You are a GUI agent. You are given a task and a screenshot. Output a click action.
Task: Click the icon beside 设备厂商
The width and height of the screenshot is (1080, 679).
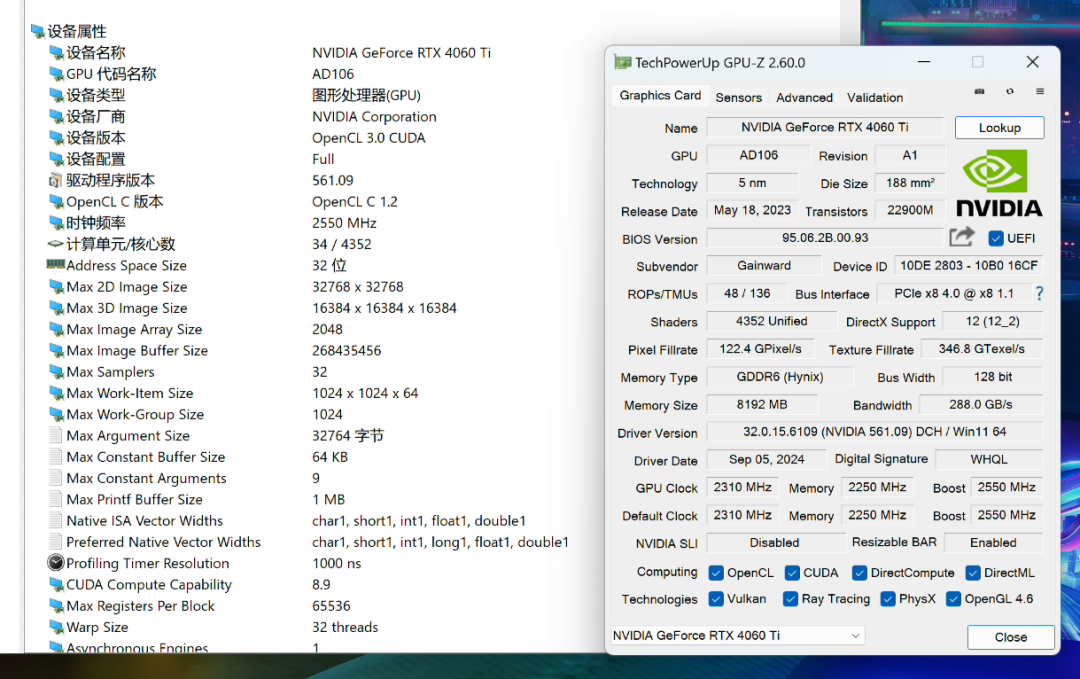(56, 116)
